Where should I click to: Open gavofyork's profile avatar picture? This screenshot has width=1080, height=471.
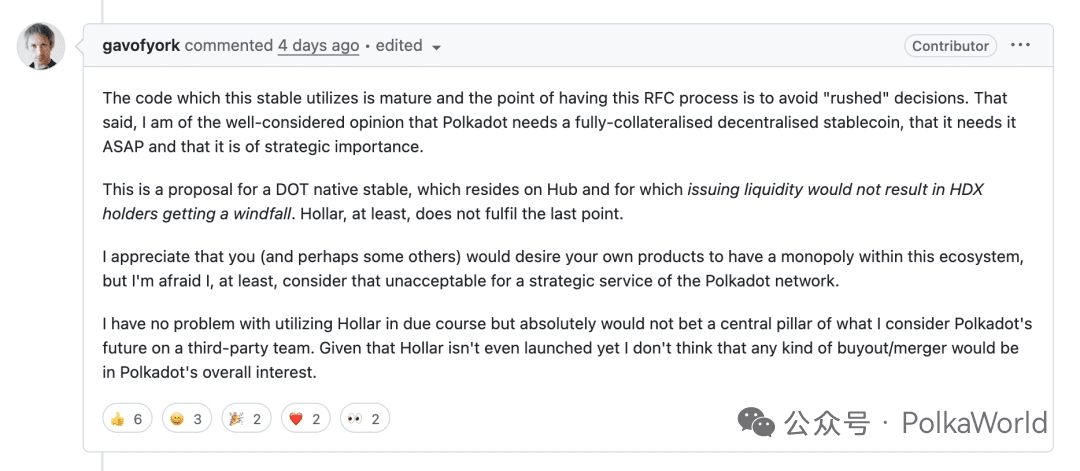(x=41, y=46)
